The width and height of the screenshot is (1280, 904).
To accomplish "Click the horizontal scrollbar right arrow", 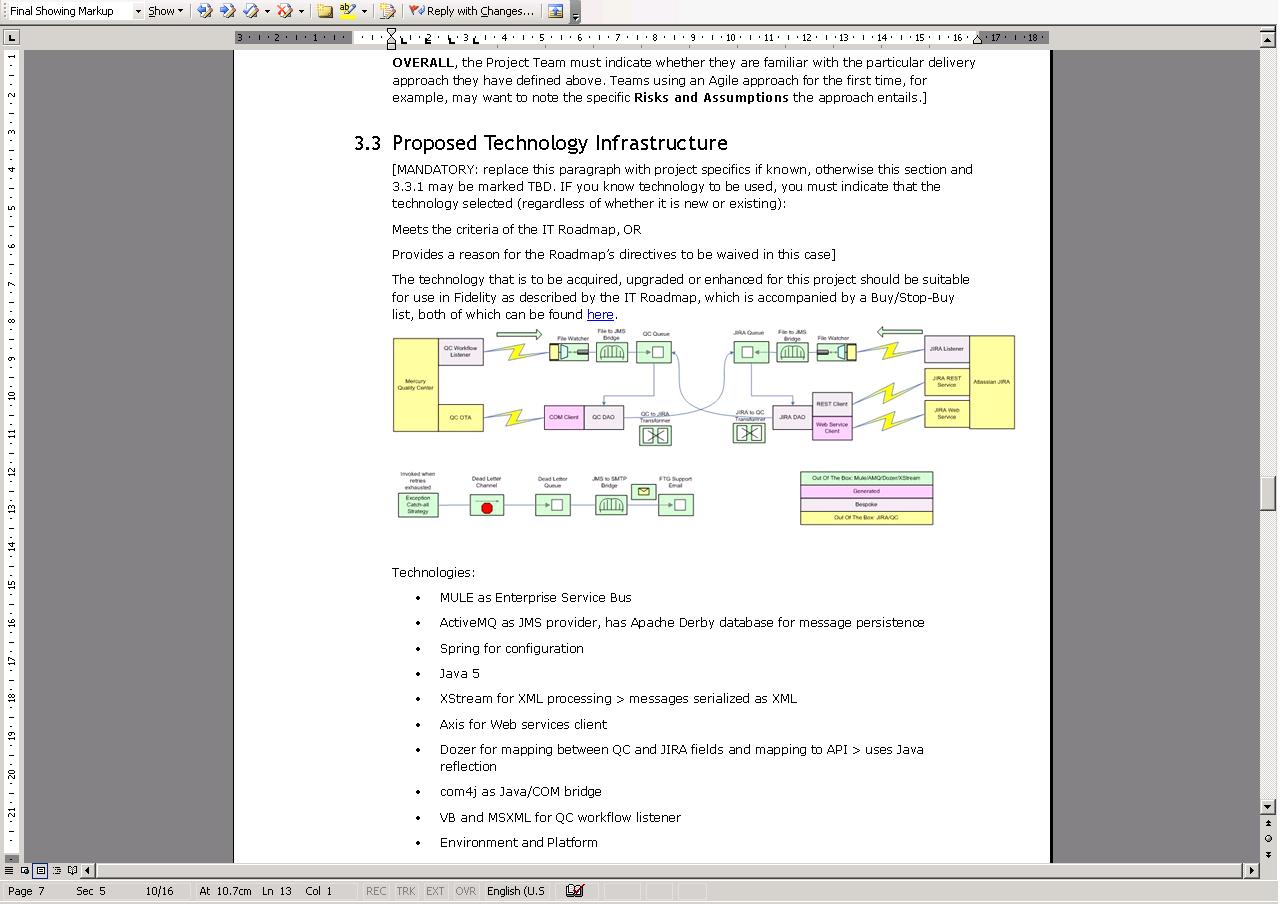I will tap(1251, 870).
